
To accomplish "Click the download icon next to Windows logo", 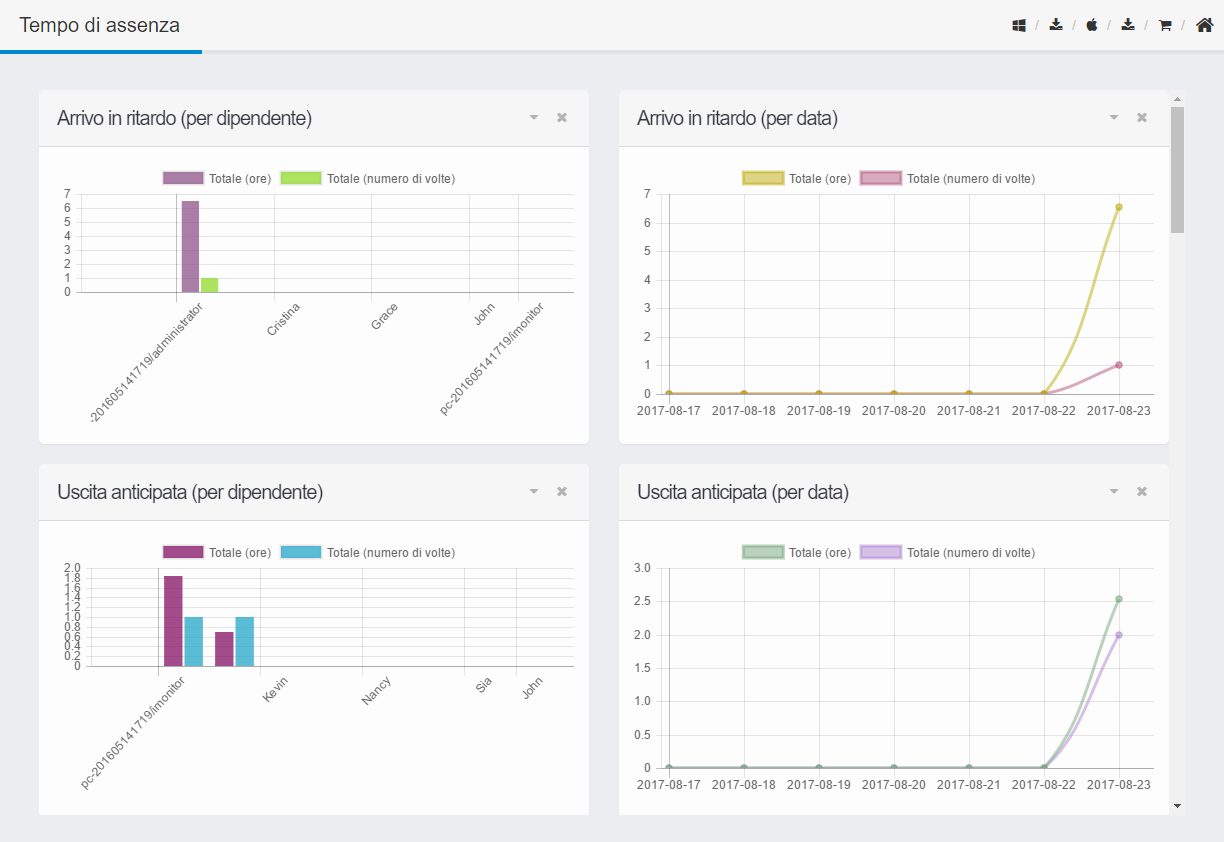I will coord(1056,26).
